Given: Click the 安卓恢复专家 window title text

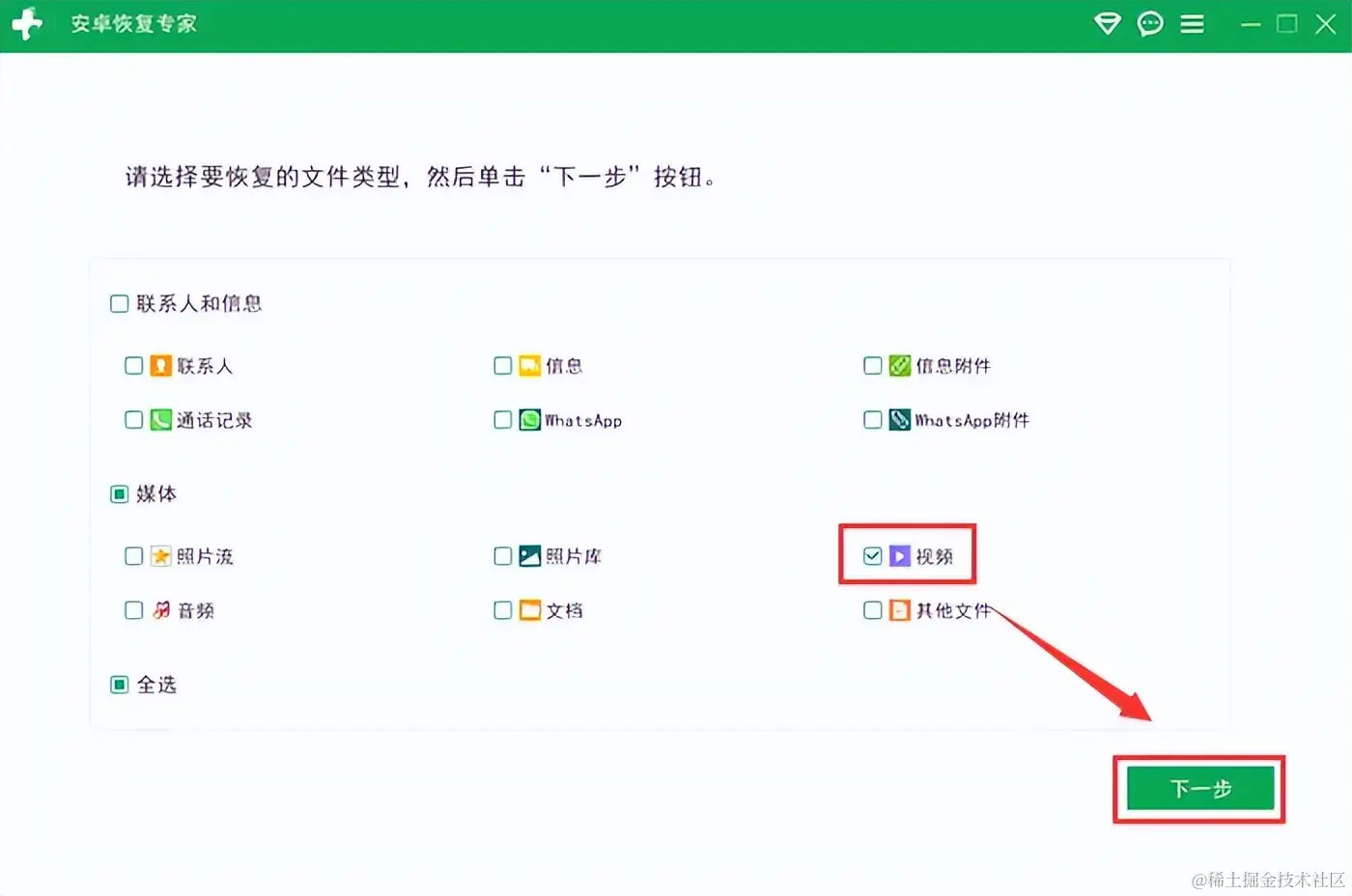Looking at the screenshot, I should 133,24.
